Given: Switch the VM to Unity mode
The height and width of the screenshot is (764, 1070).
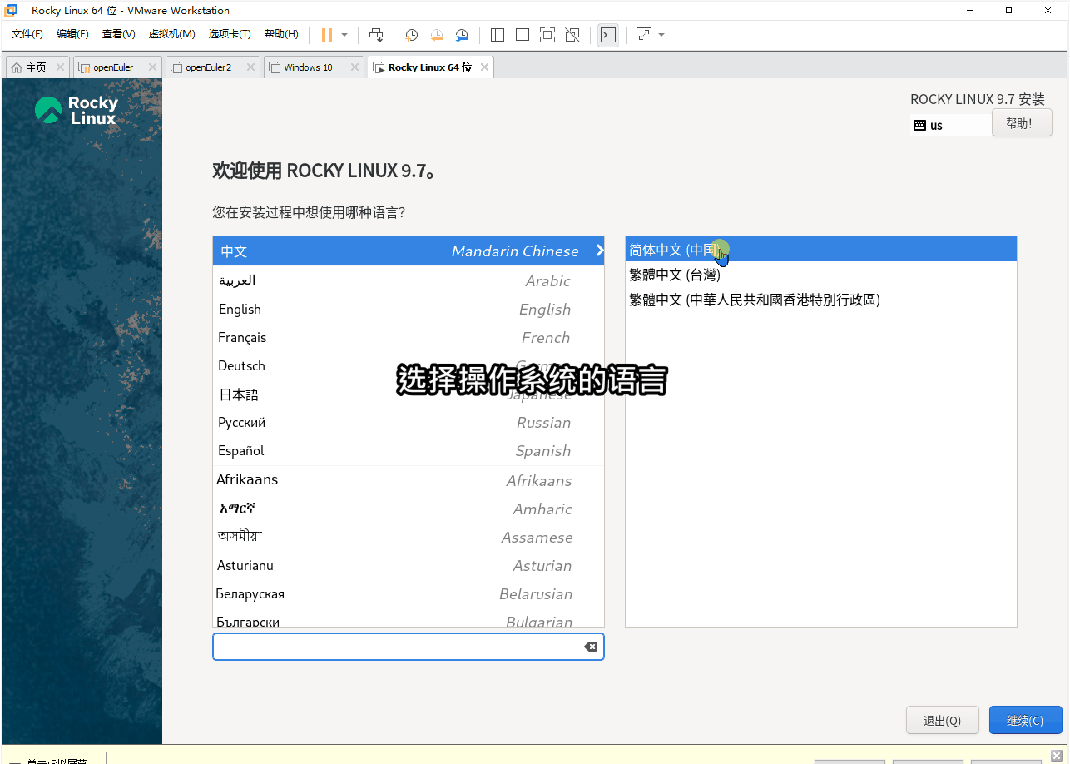Looking at the screenshot, I should (x=573, y=34).
